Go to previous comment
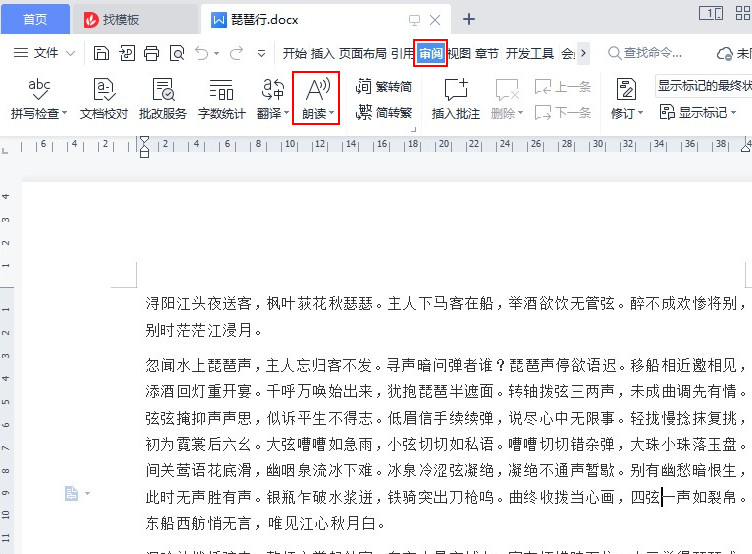The height and width of the screenshot is (554, 752). tap(563, 87)
